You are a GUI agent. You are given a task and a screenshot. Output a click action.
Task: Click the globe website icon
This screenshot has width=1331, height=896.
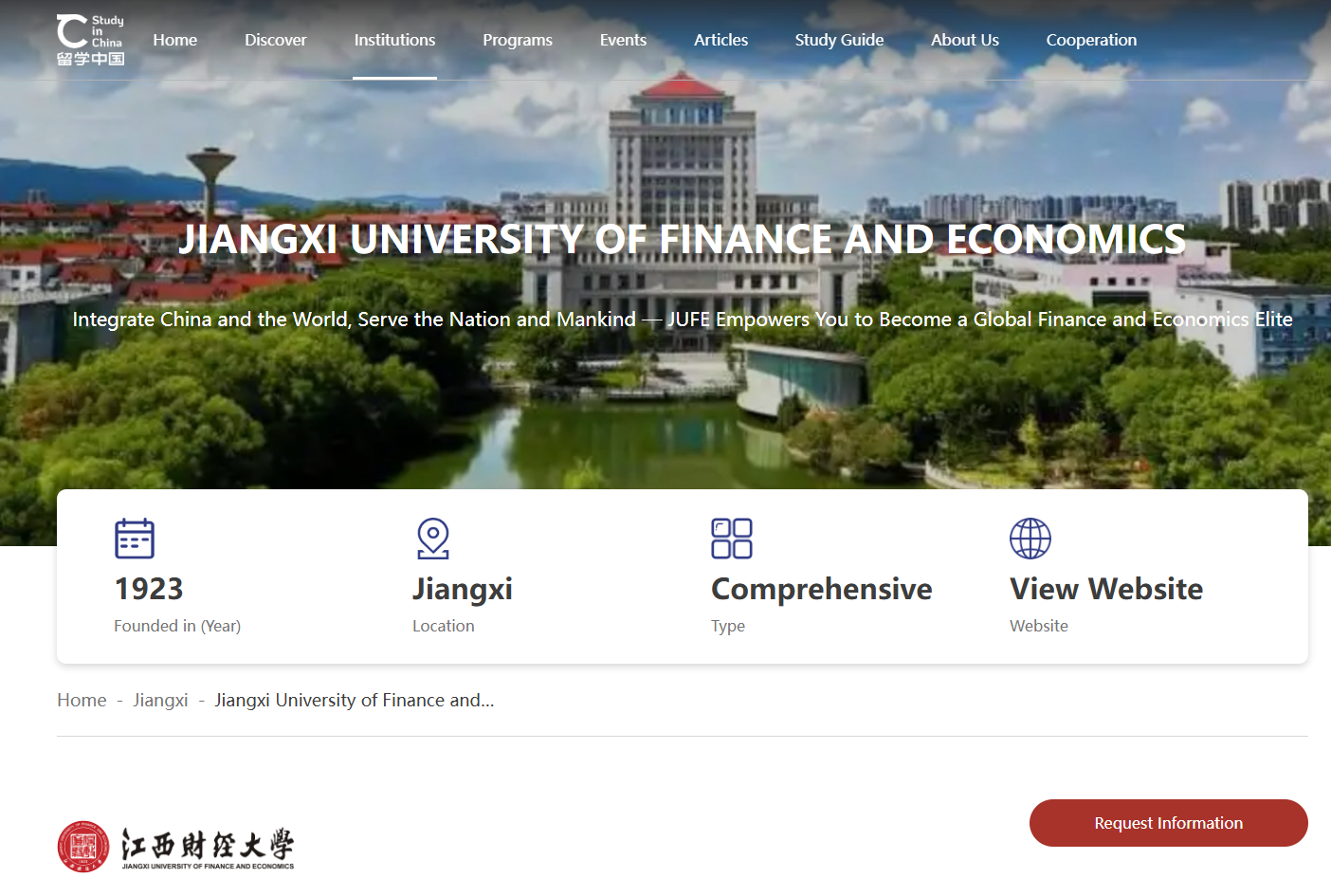(x=1030, y=539)
